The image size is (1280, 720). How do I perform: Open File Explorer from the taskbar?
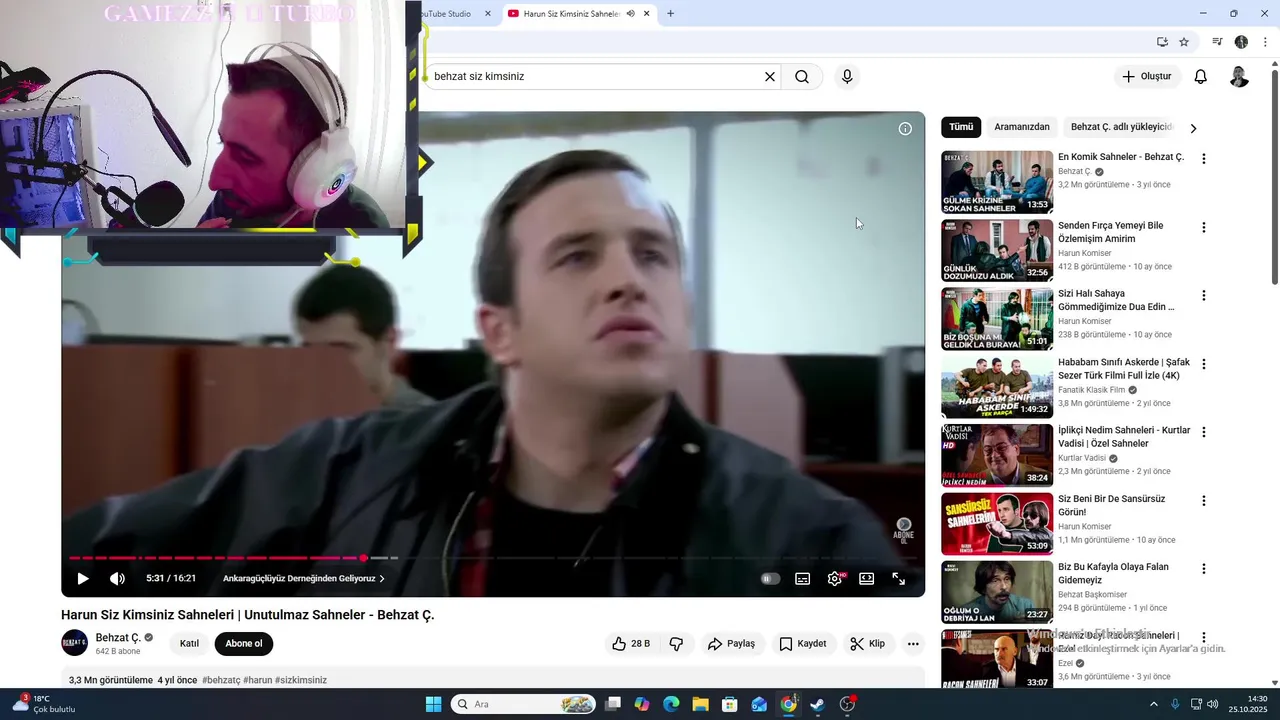point(700,704)
